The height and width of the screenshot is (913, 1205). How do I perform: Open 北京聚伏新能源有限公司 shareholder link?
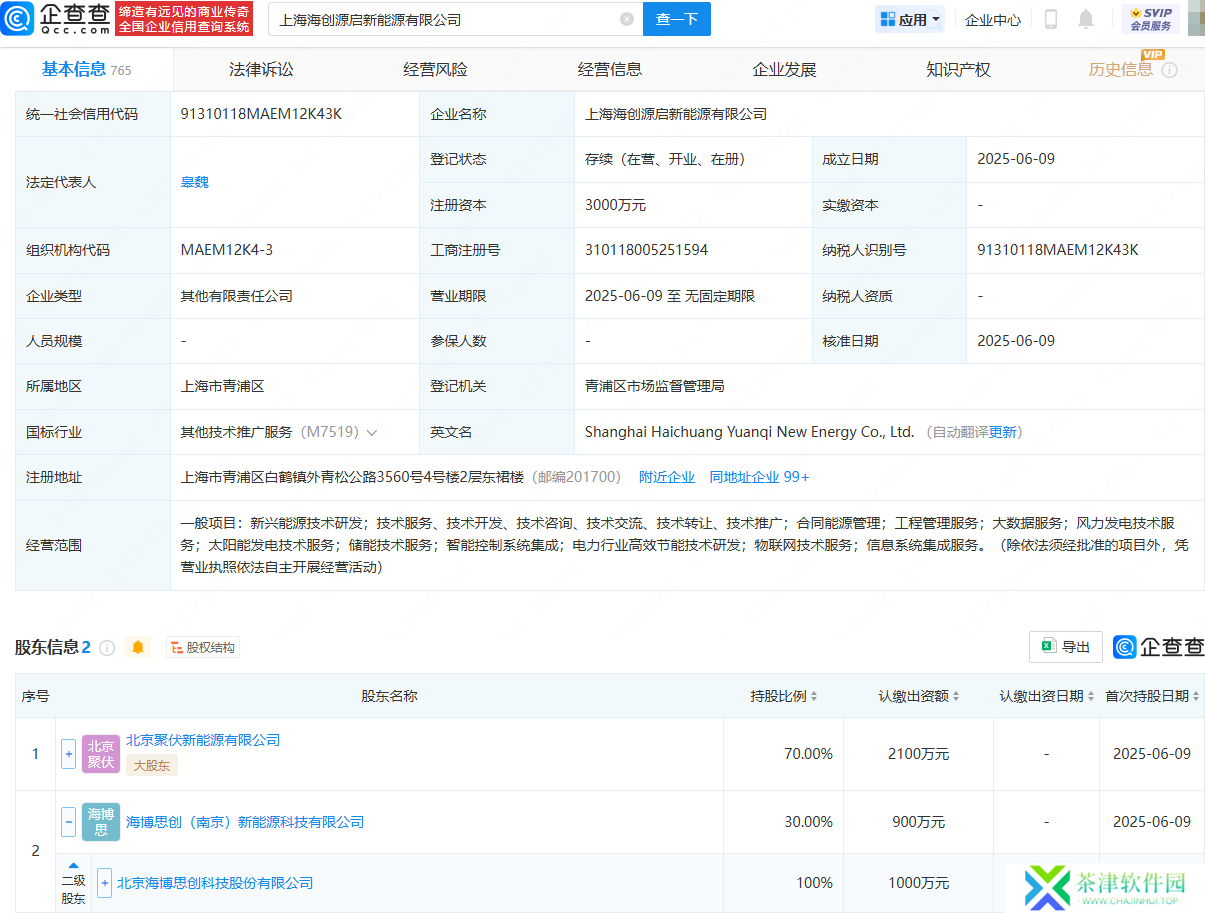pyautogui.click(x=203, y=740)
